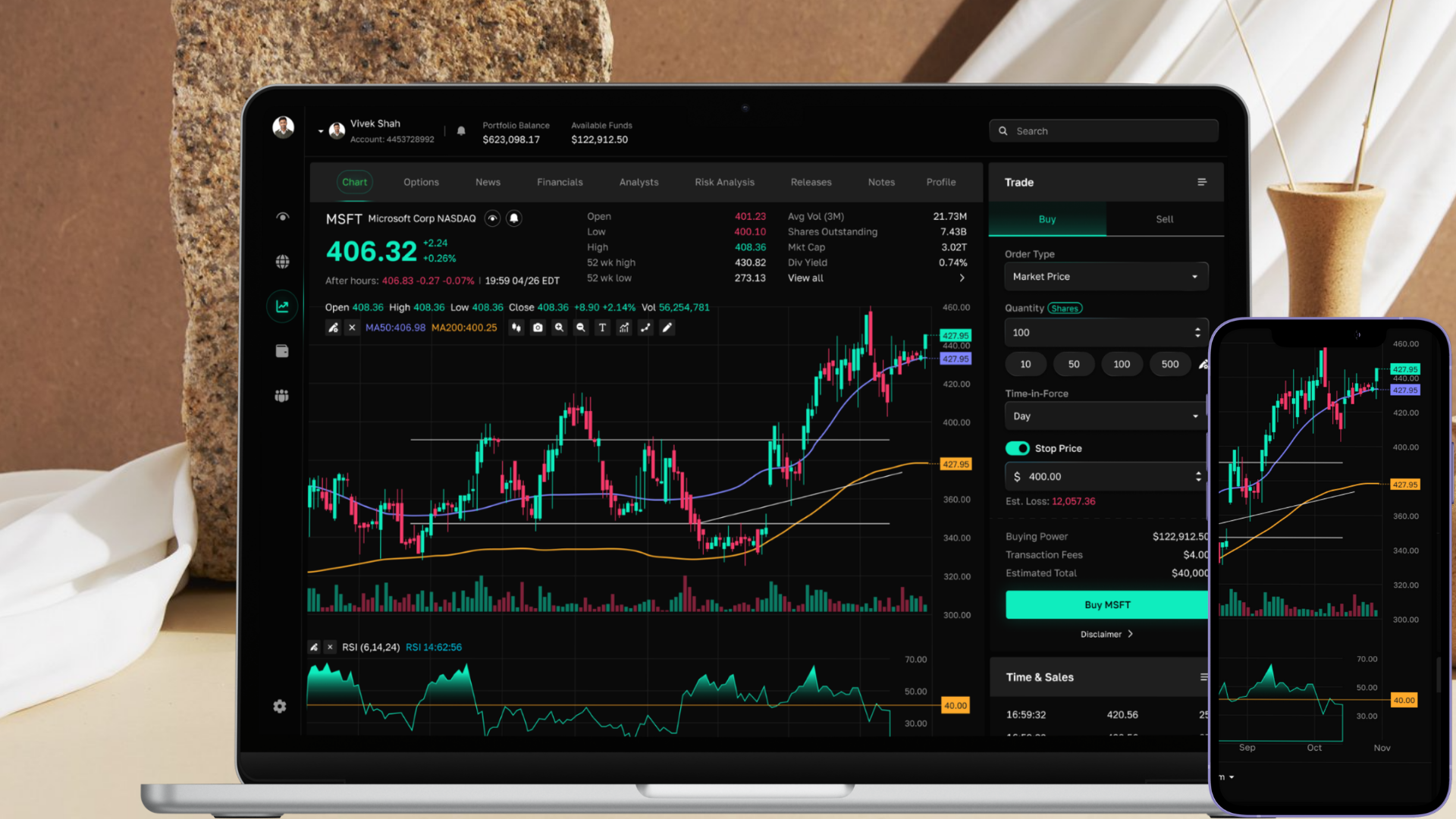Screen dimensions: 1456x819
Task: Enable the Stop Price toggle
Action: pyautogui.click(x=1017, y=448)
